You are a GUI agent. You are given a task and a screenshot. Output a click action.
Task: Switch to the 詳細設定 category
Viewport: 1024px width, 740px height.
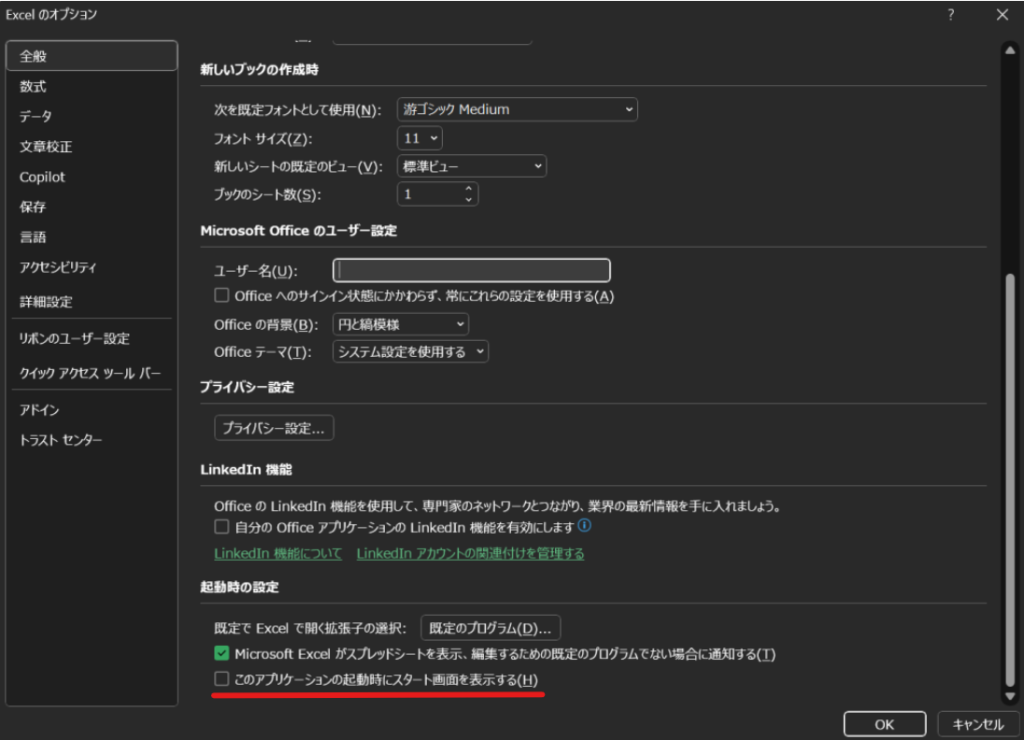coord(46,302)
